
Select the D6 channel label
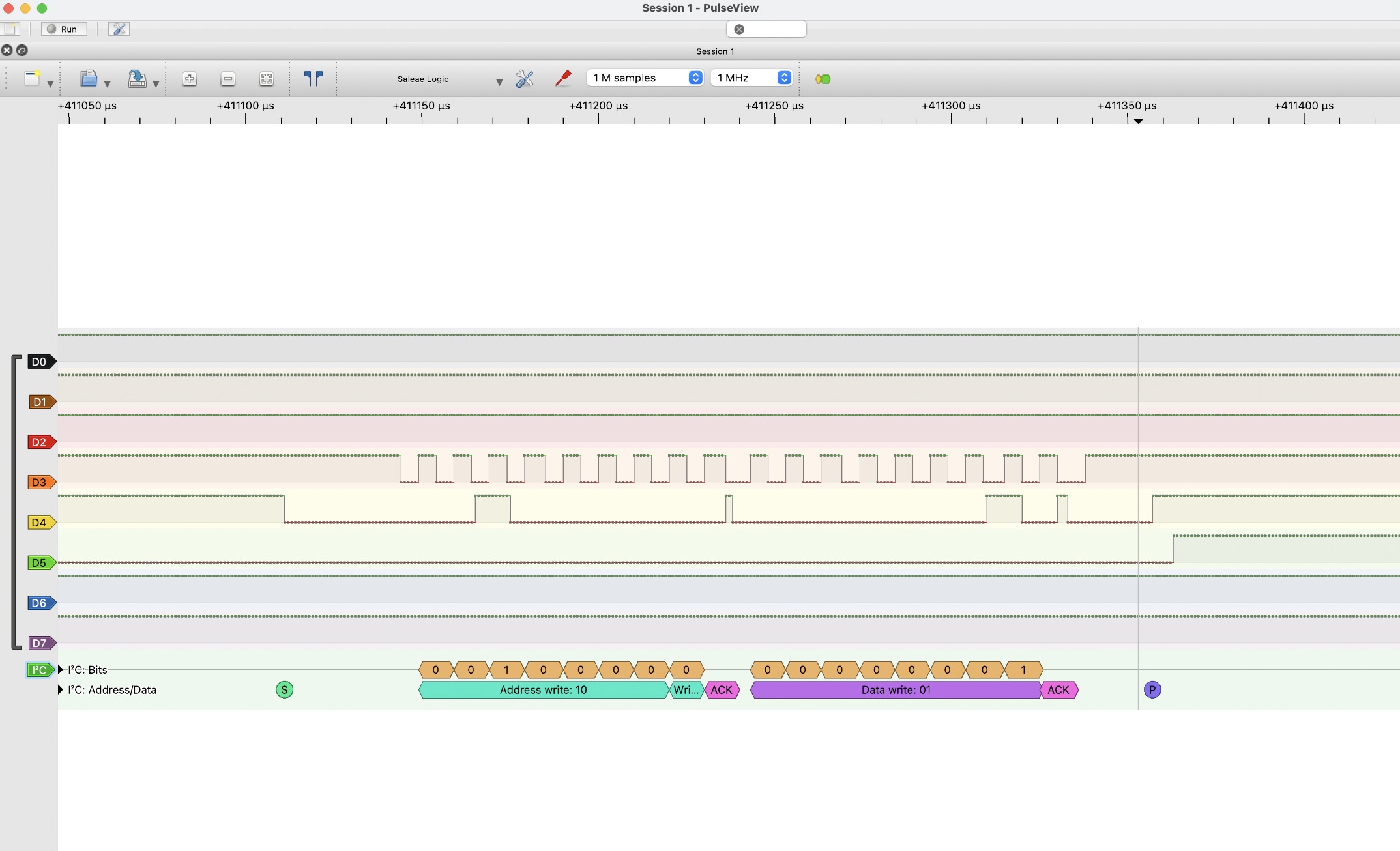[42, 603]
